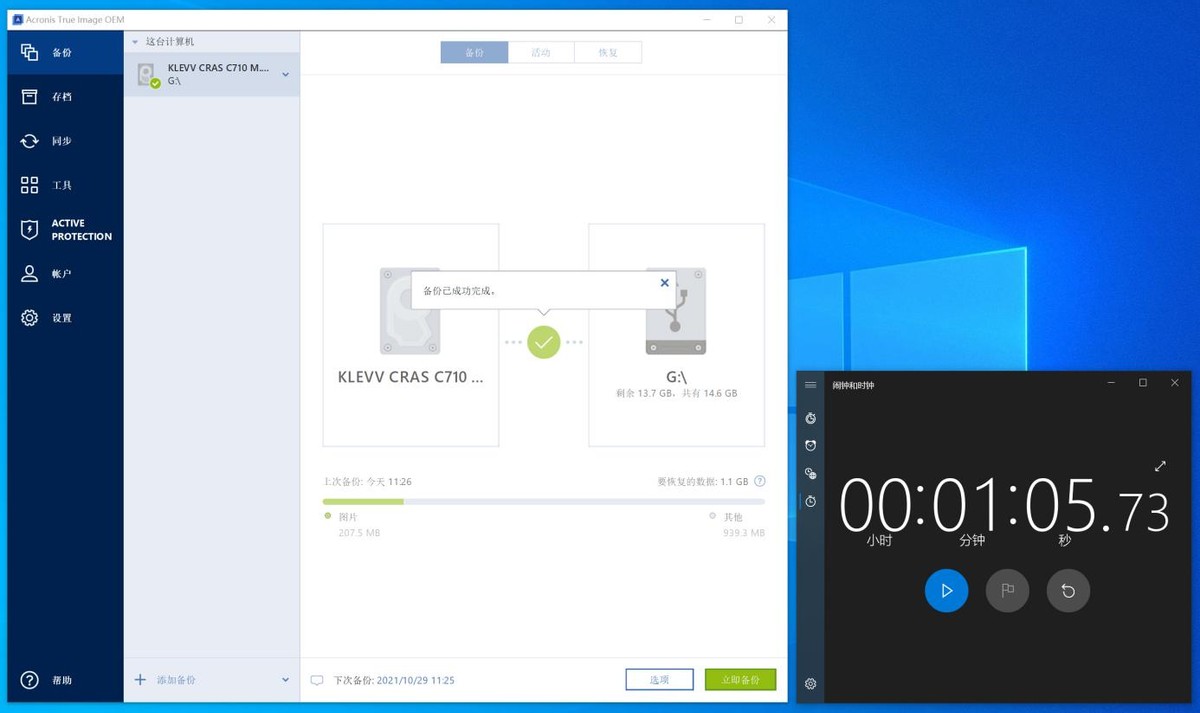Open the 帐户 account section
The width and height of the screenshot is (1200, 713).
pos(65,273)
